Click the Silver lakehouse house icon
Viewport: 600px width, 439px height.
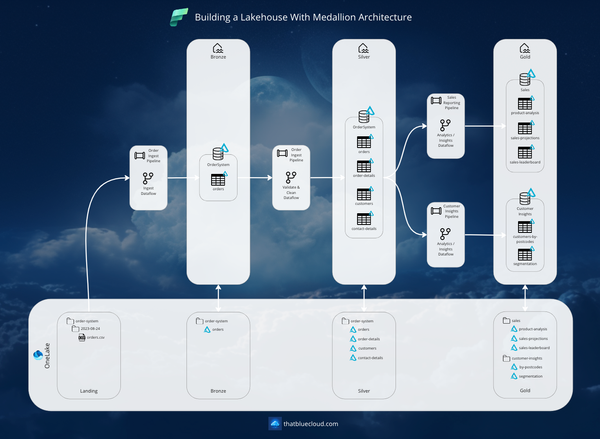[x=364, y=49]
